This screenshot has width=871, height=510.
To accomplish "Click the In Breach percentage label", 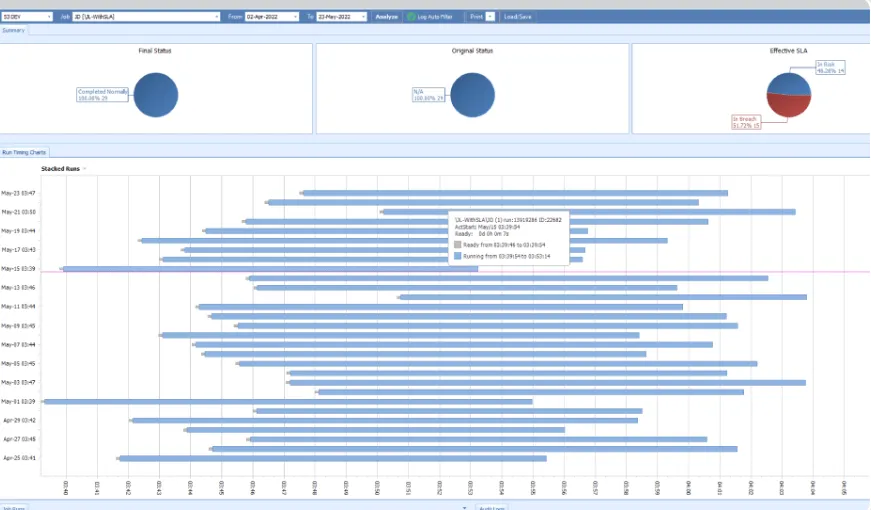I will [x=746, y=122].
